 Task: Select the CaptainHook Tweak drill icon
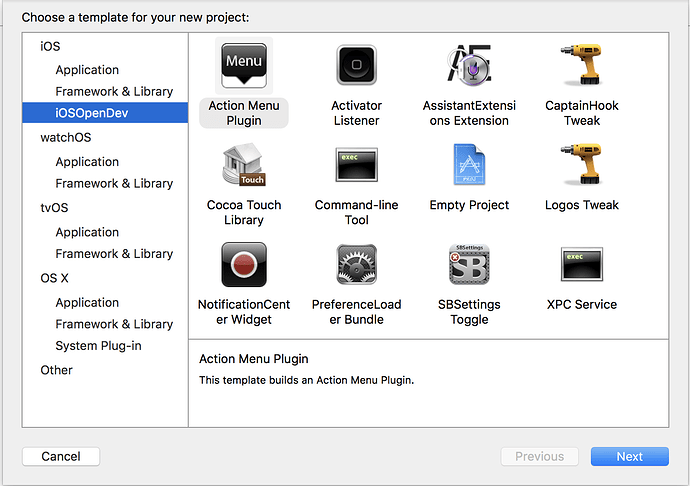tap(582, 64)
